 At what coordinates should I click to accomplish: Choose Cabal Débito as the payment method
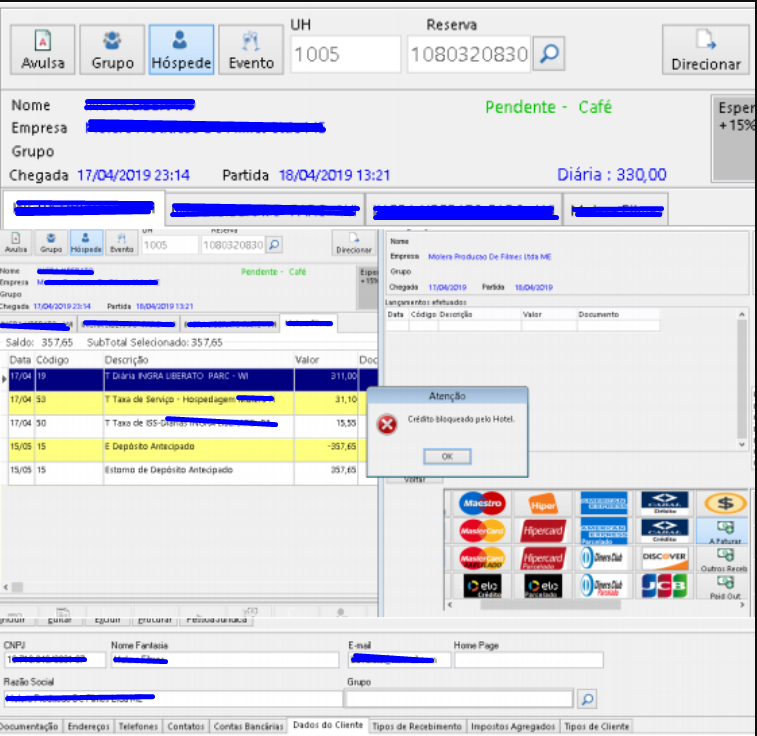pos(665,503)
